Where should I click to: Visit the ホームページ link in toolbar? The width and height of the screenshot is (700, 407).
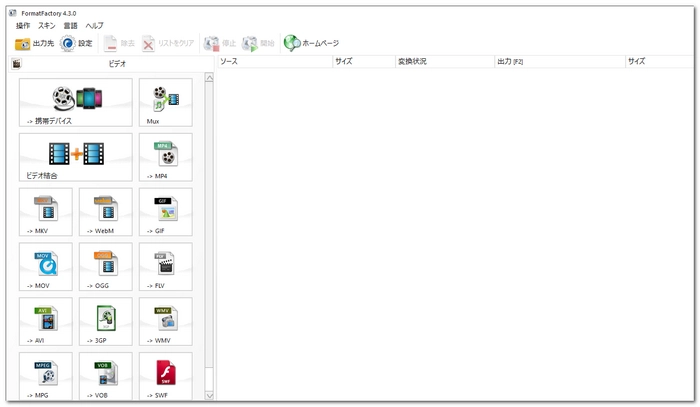(311, 43)
